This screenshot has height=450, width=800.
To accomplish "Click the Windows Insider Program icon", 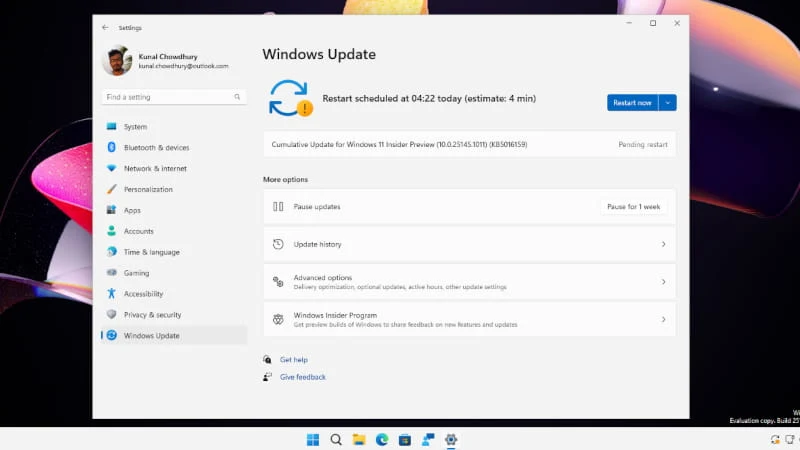I will (x=278, y=319).
